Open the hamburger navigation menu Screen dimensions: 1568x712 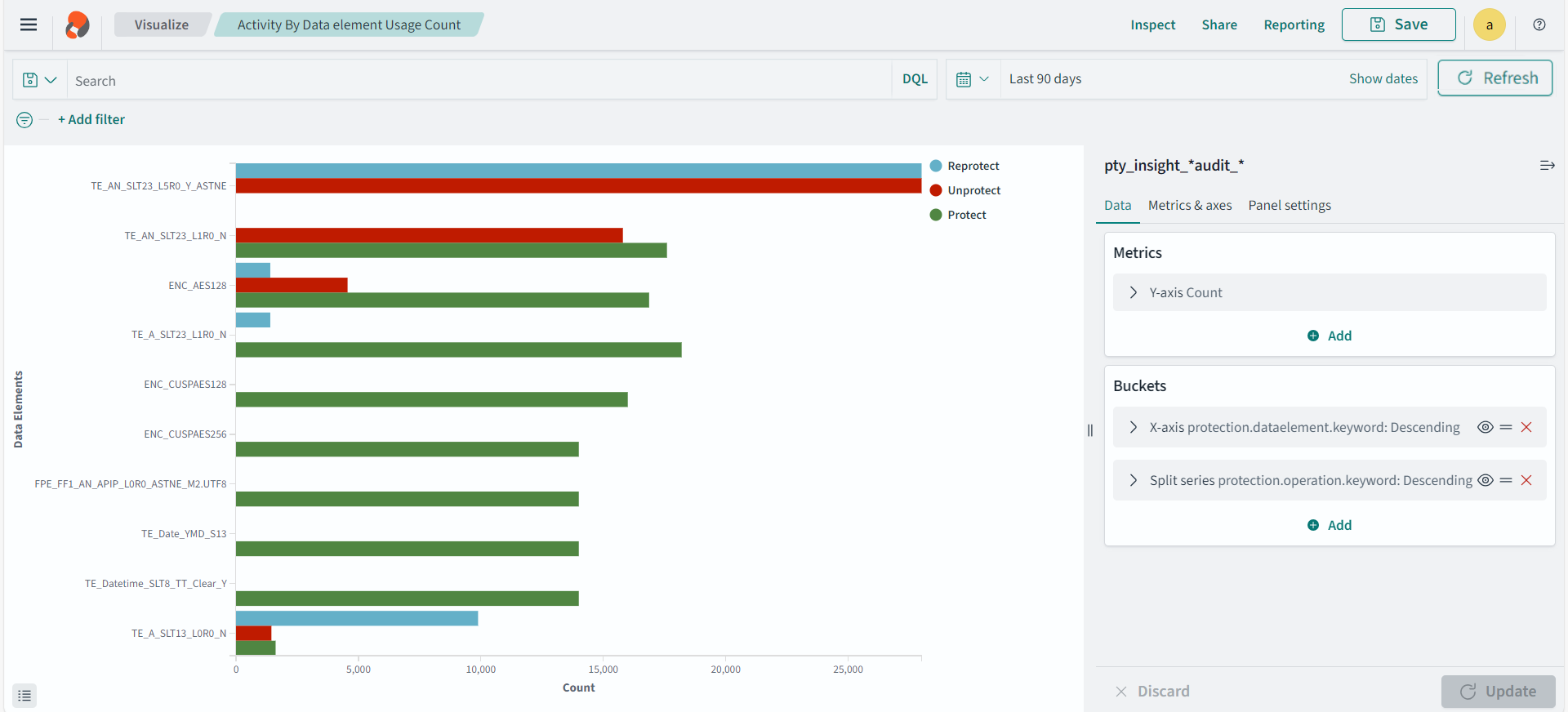29,24
